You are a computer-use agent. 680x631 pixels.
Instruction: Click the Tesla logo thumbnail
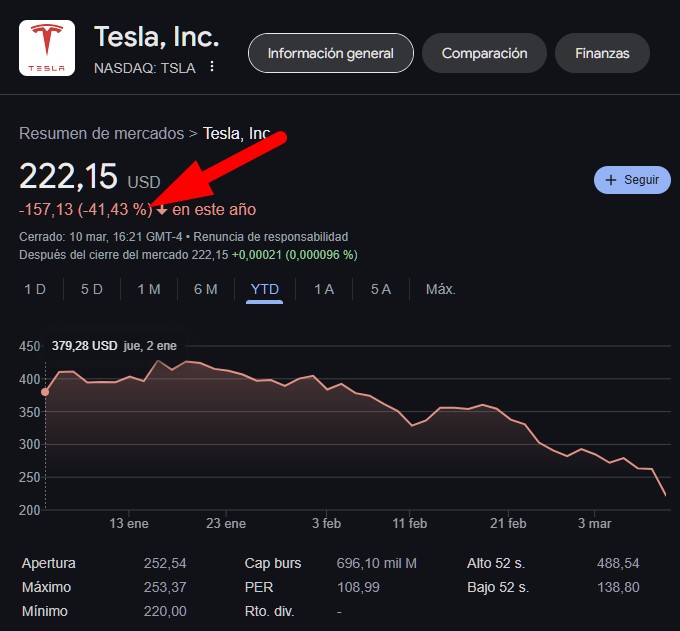[x=47, y=48]
